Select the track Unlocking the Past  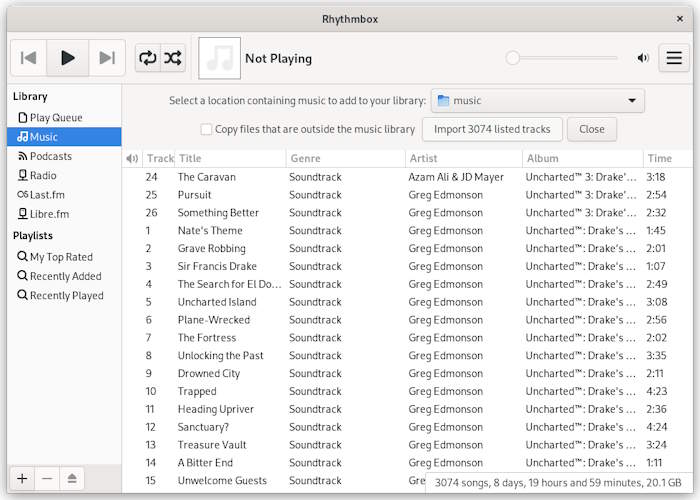click(x=407, y=355)
